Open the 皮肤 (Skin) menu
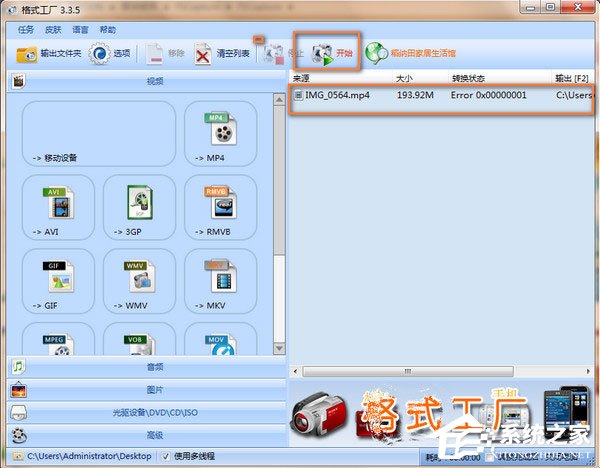Image resolution: width=600 pixels, height=468 pixels. [x=53, y=29]
